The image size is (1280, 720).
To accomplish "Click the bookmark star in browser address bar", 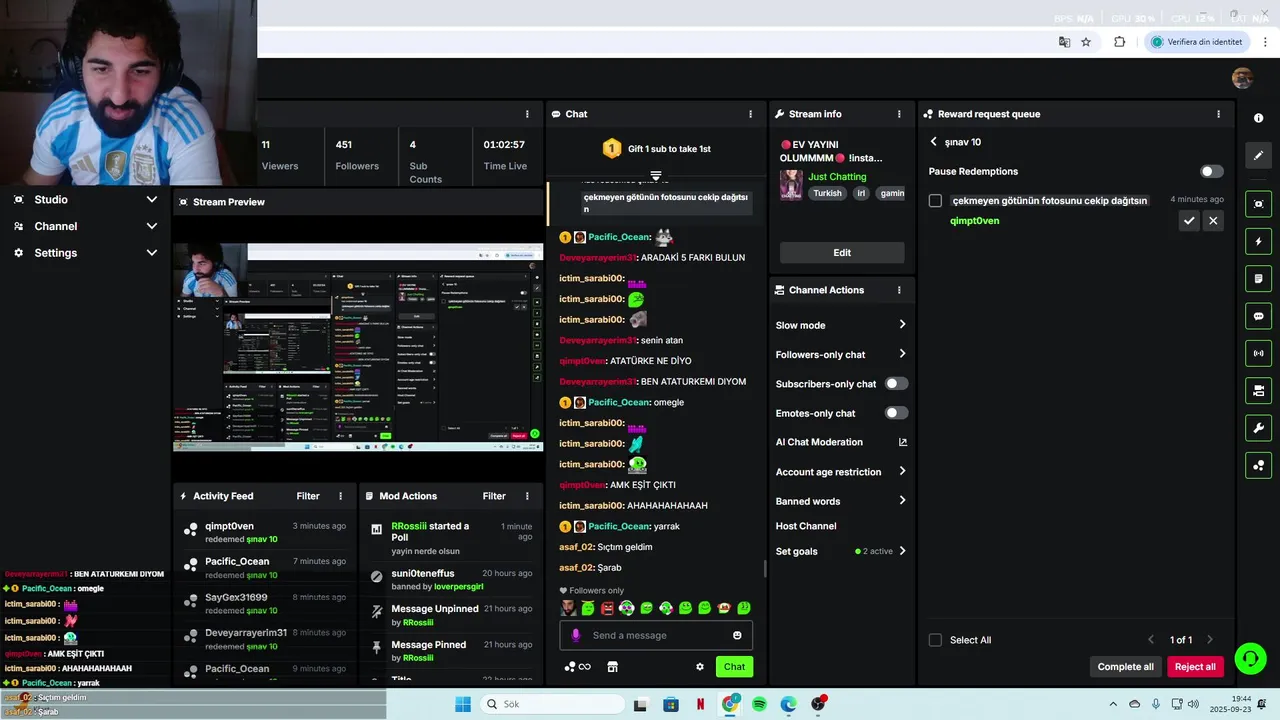I will (x=1086, y=42).
